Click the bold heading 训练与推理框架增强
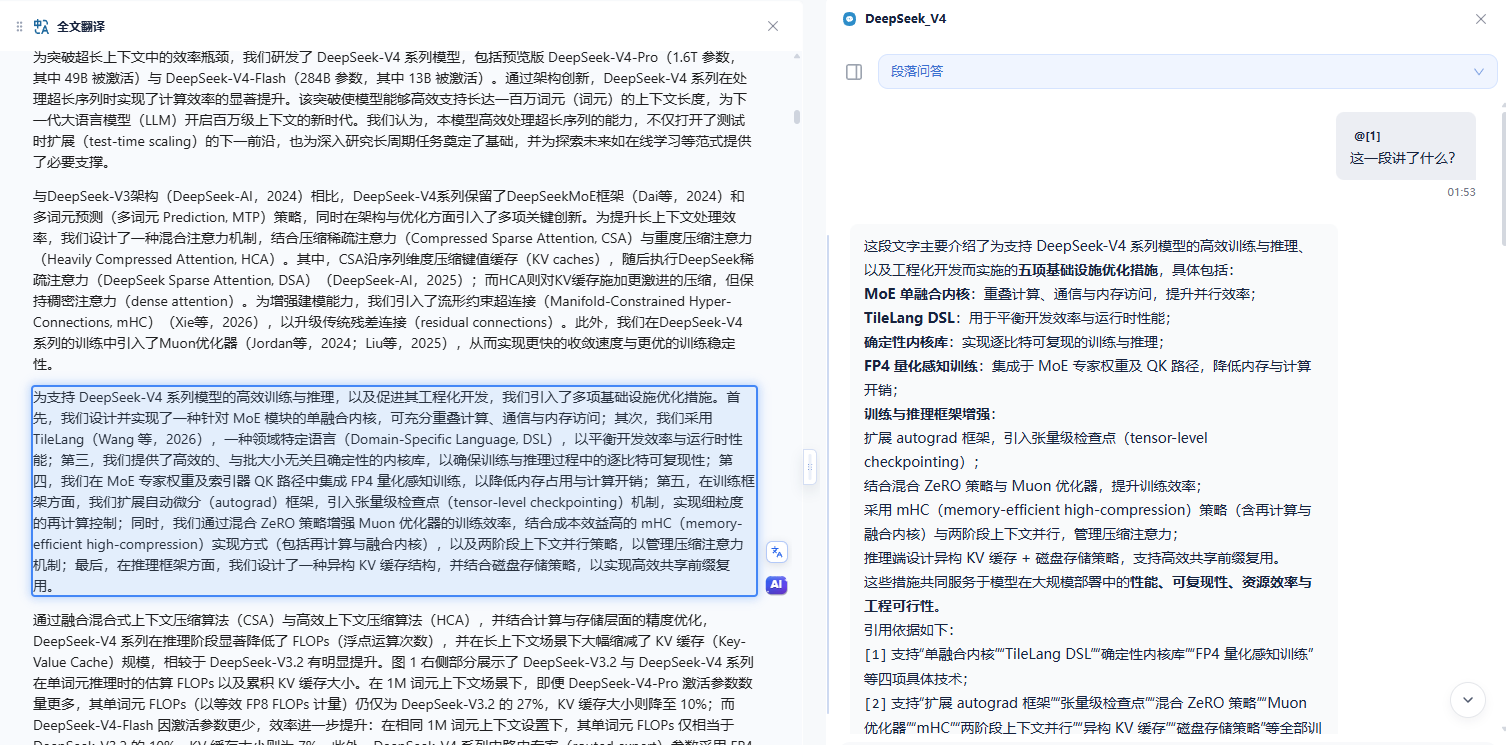Screen dimensions: 1506x745 929,414
